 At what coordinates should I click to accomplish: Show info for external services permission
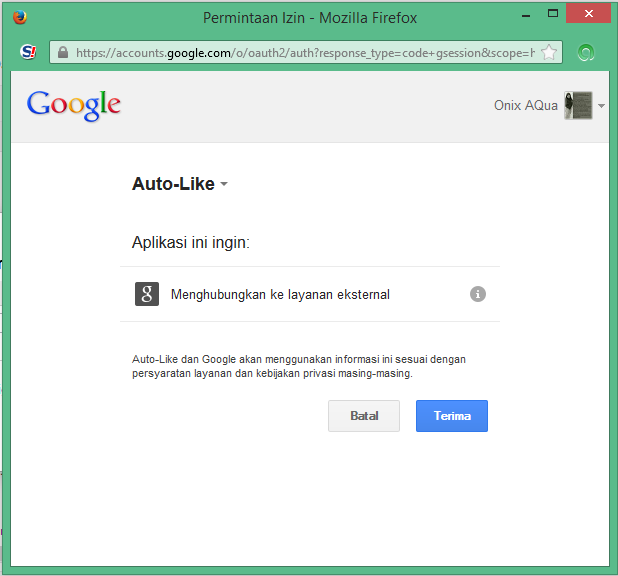[478, 294]
